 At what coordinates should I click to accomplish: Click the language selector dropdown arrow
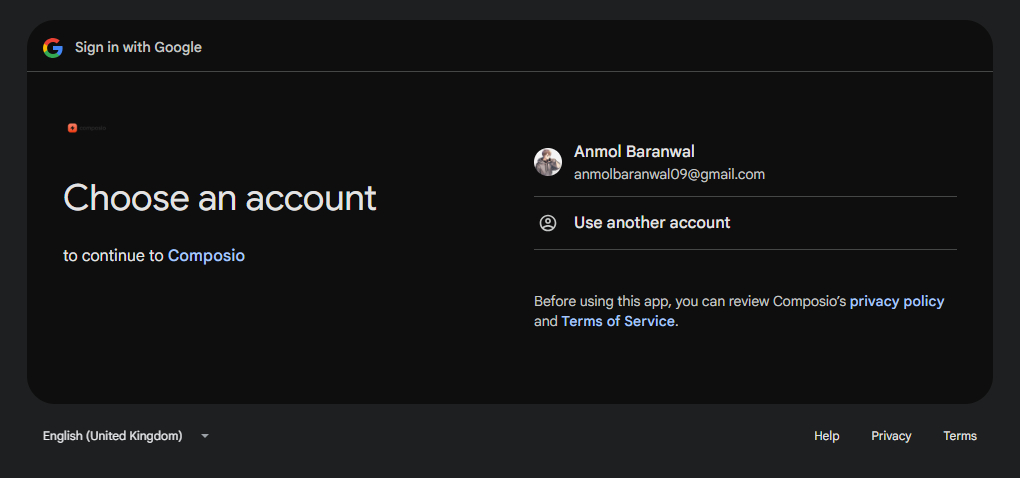205,436
